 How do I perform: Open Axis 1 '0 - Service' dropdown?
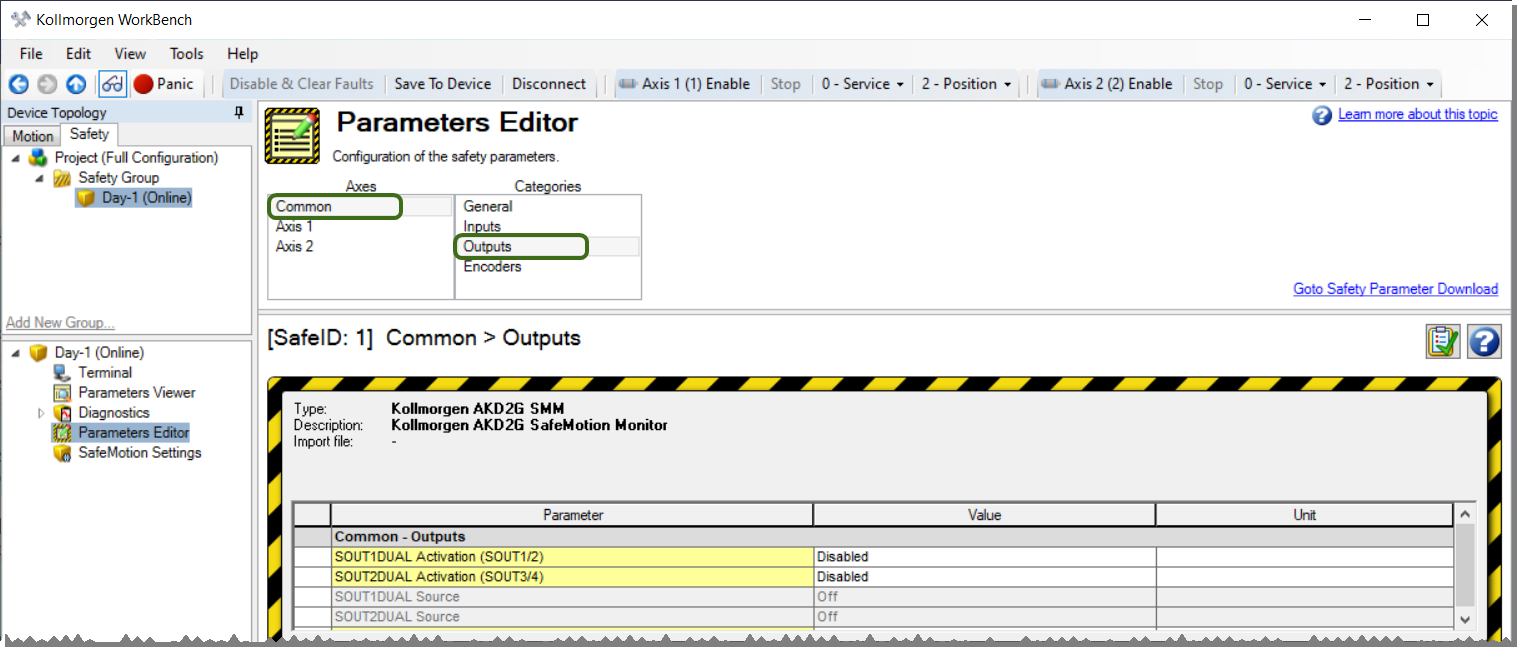[862, 84]
